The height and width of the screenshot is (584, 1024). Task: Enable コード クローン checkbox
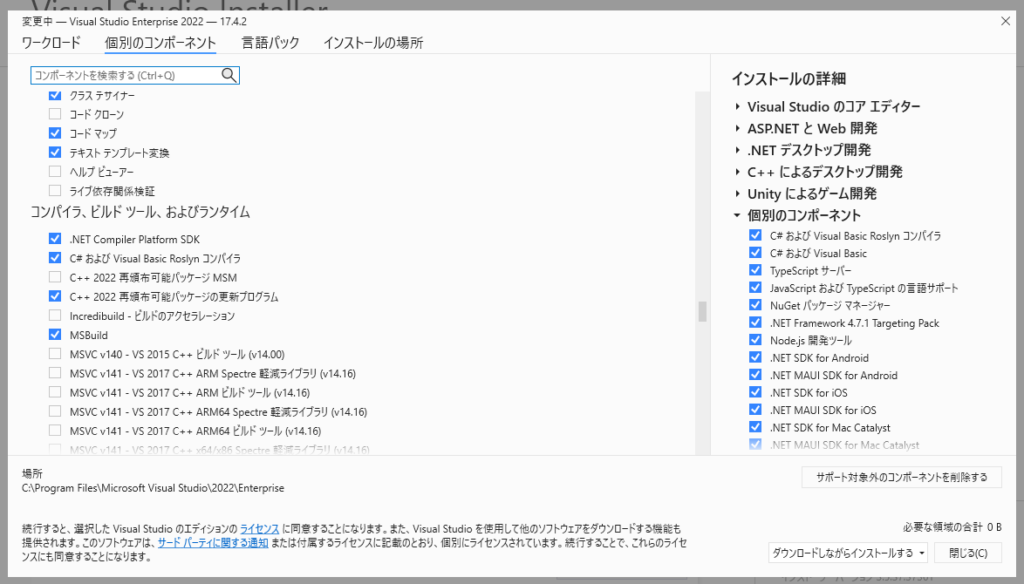tap(55, 114)
